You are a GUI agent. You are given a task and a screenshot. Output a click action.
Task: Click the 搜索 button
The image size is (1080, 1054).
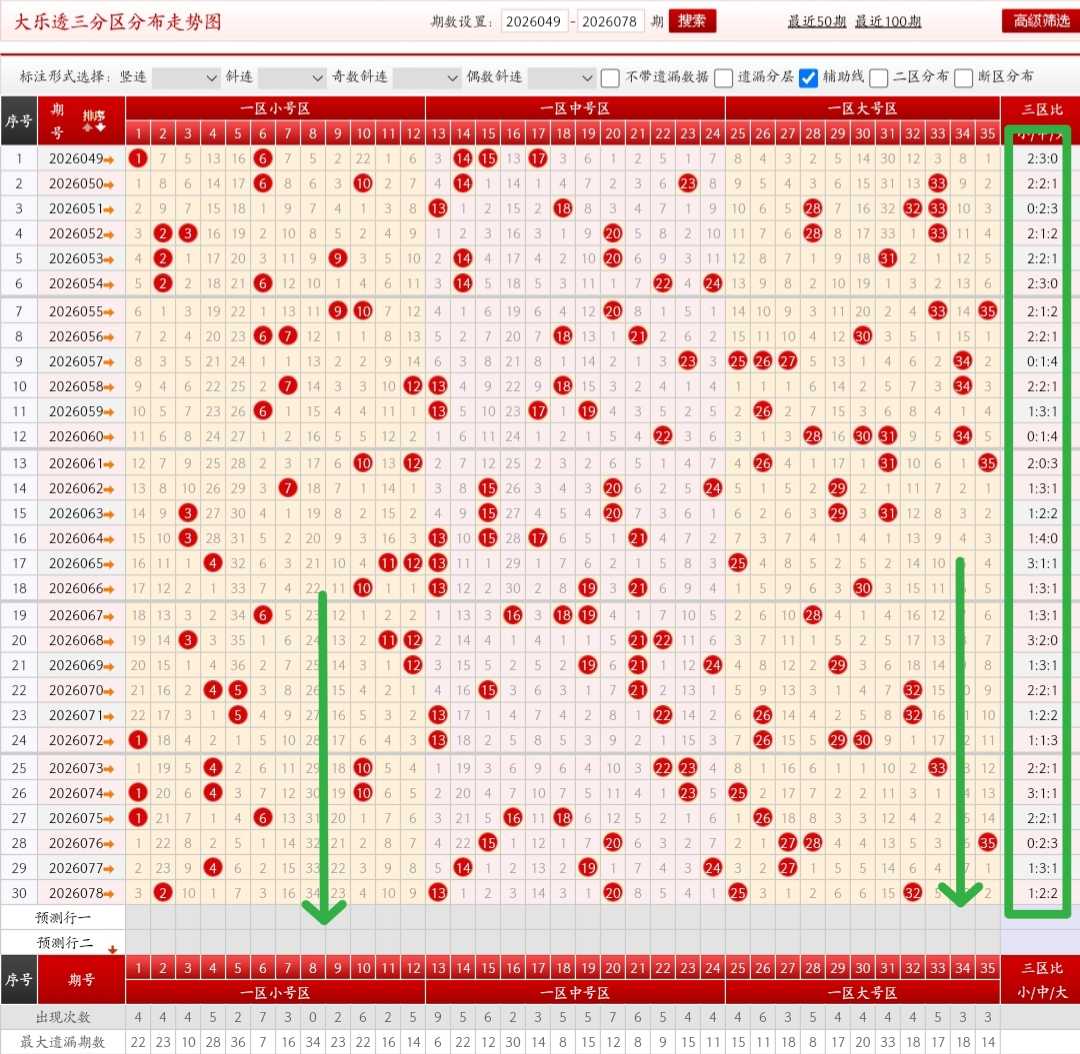692,21
